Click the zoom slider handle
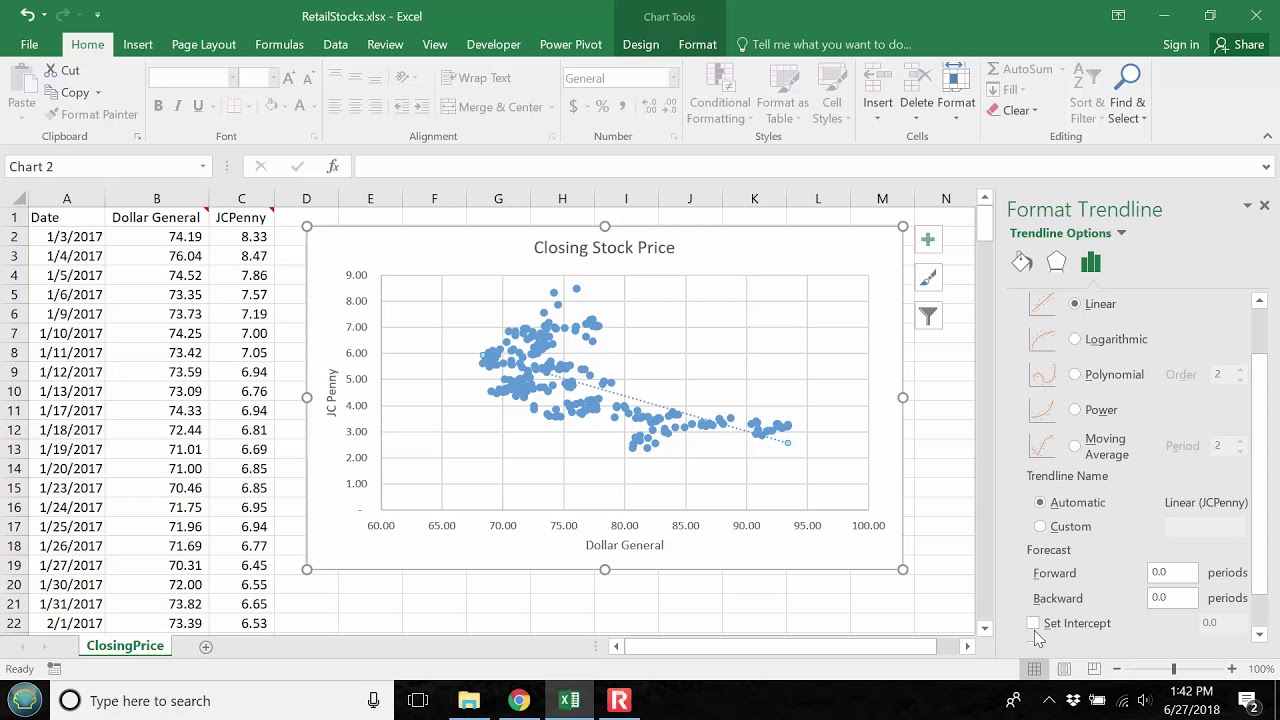 click(x=1174, y=669)
